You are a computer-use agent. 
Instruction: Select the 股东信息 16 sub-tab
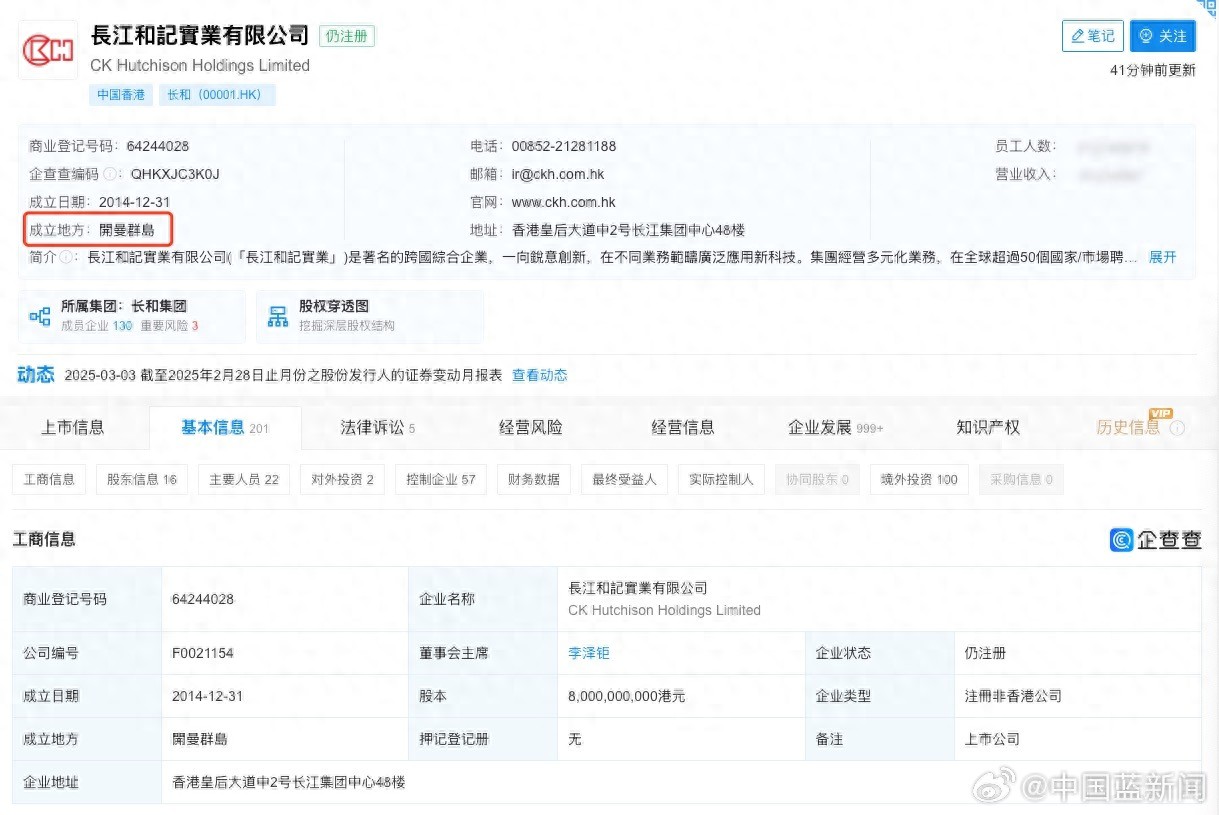(141, 480)
